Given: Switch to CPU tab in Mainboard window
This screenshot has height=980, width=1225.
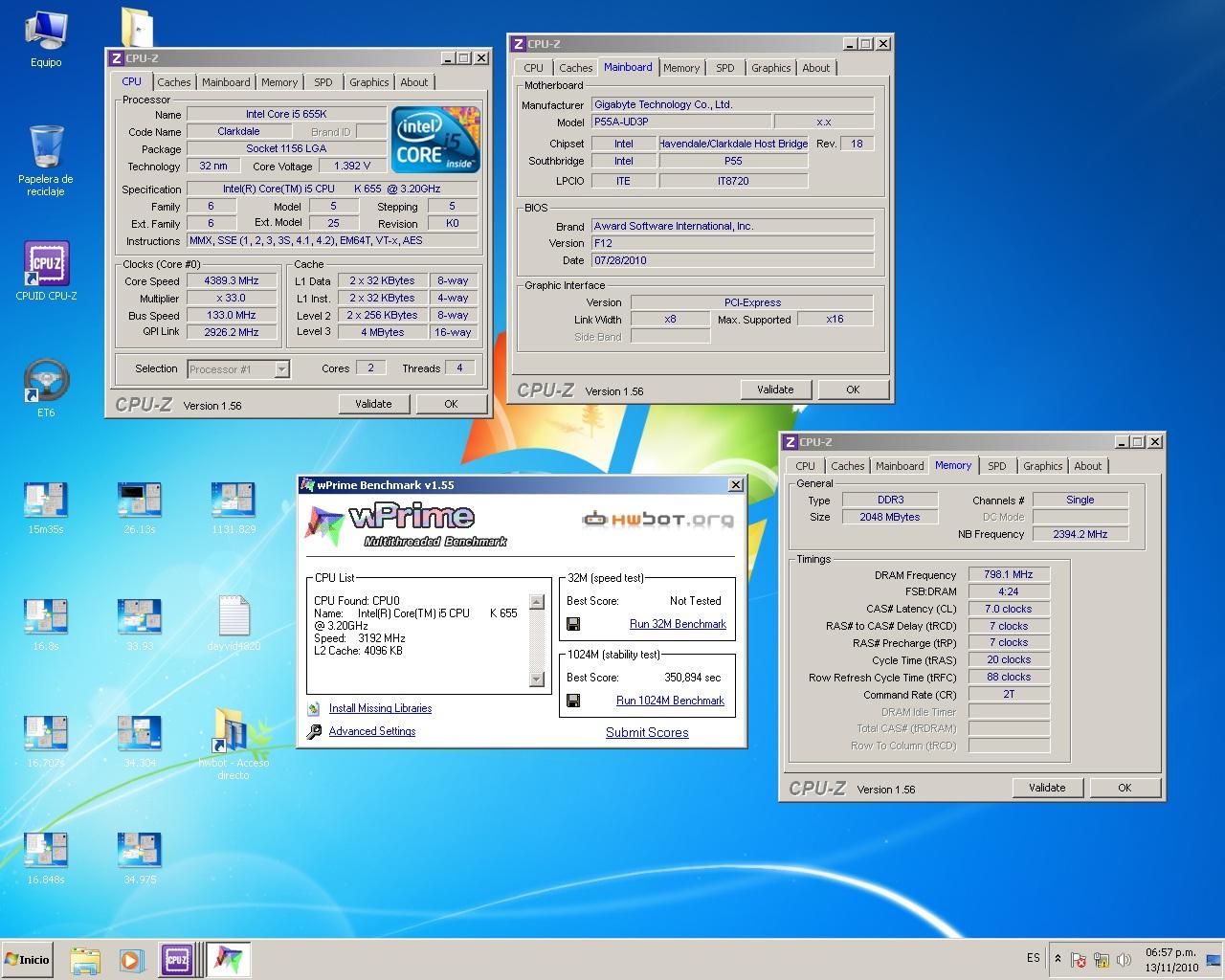Looking at the screenshot, I should [x=533, y=68].
